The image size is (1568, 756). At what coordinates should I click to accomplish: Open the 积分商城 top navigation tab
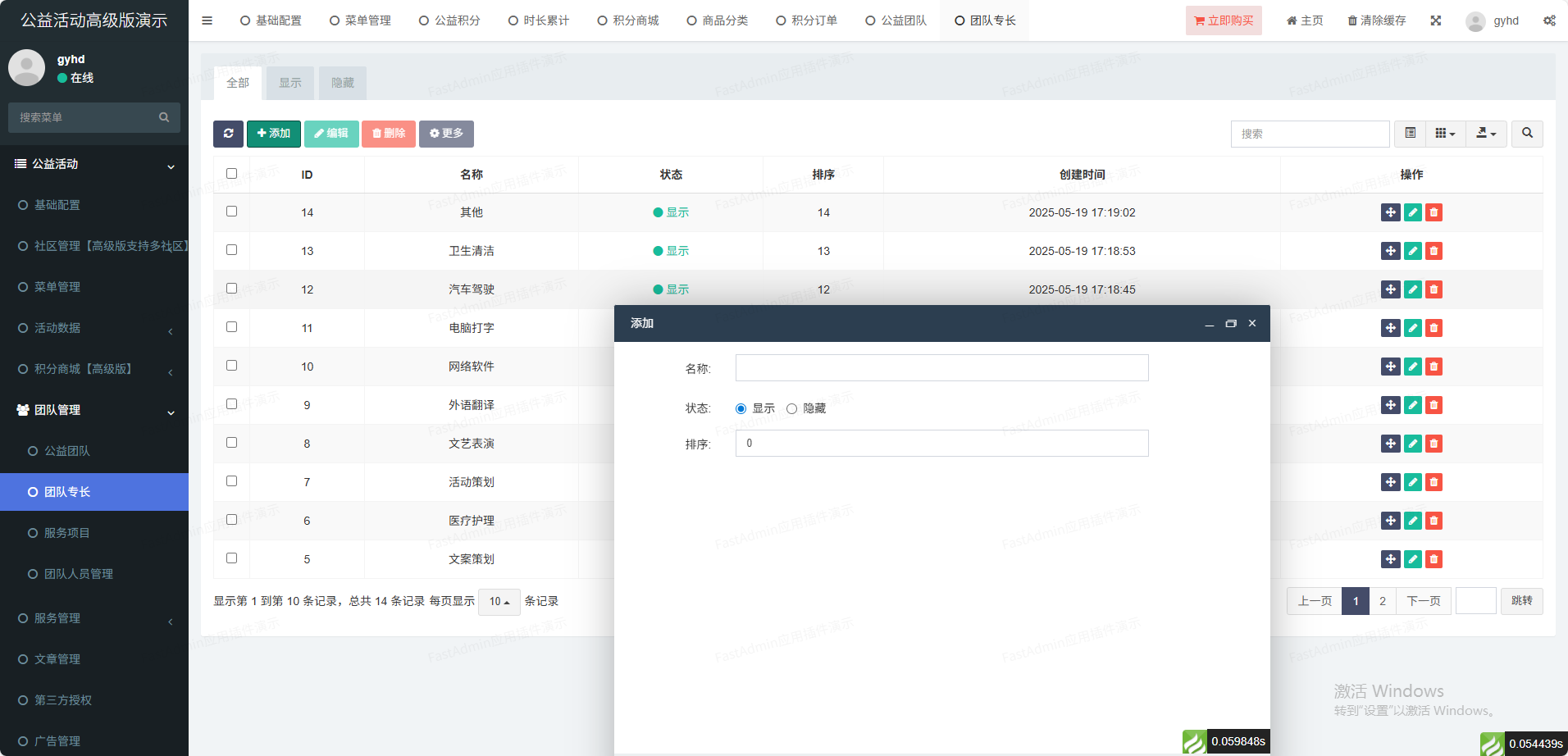(x=628, y=20)
